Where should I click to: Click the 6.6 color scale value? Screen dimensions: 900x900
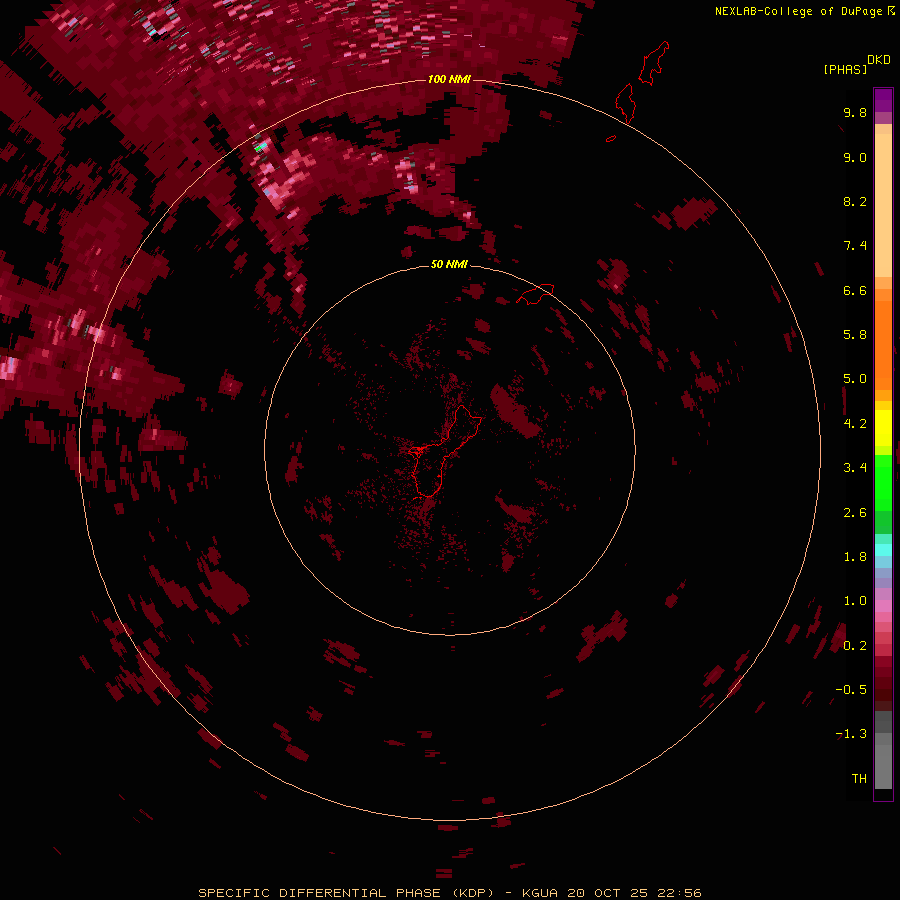(855, 290)
